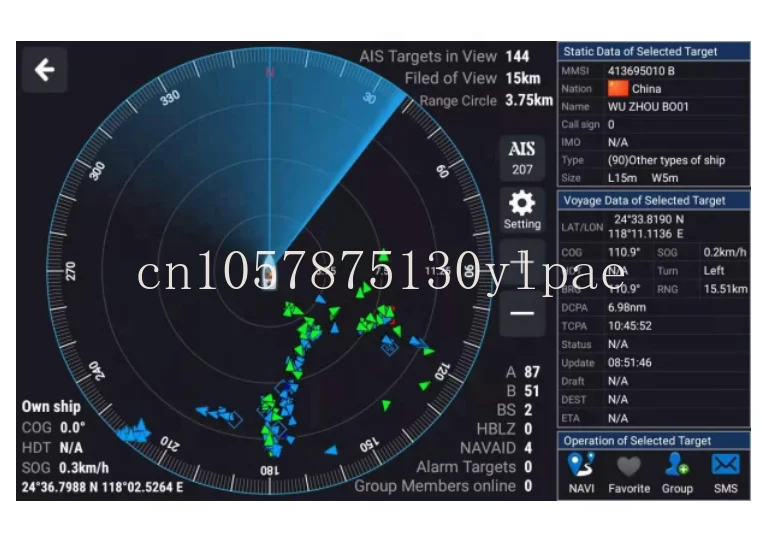The image size is (762, 545).
Task: Select BS count 2
Action: 528,410
